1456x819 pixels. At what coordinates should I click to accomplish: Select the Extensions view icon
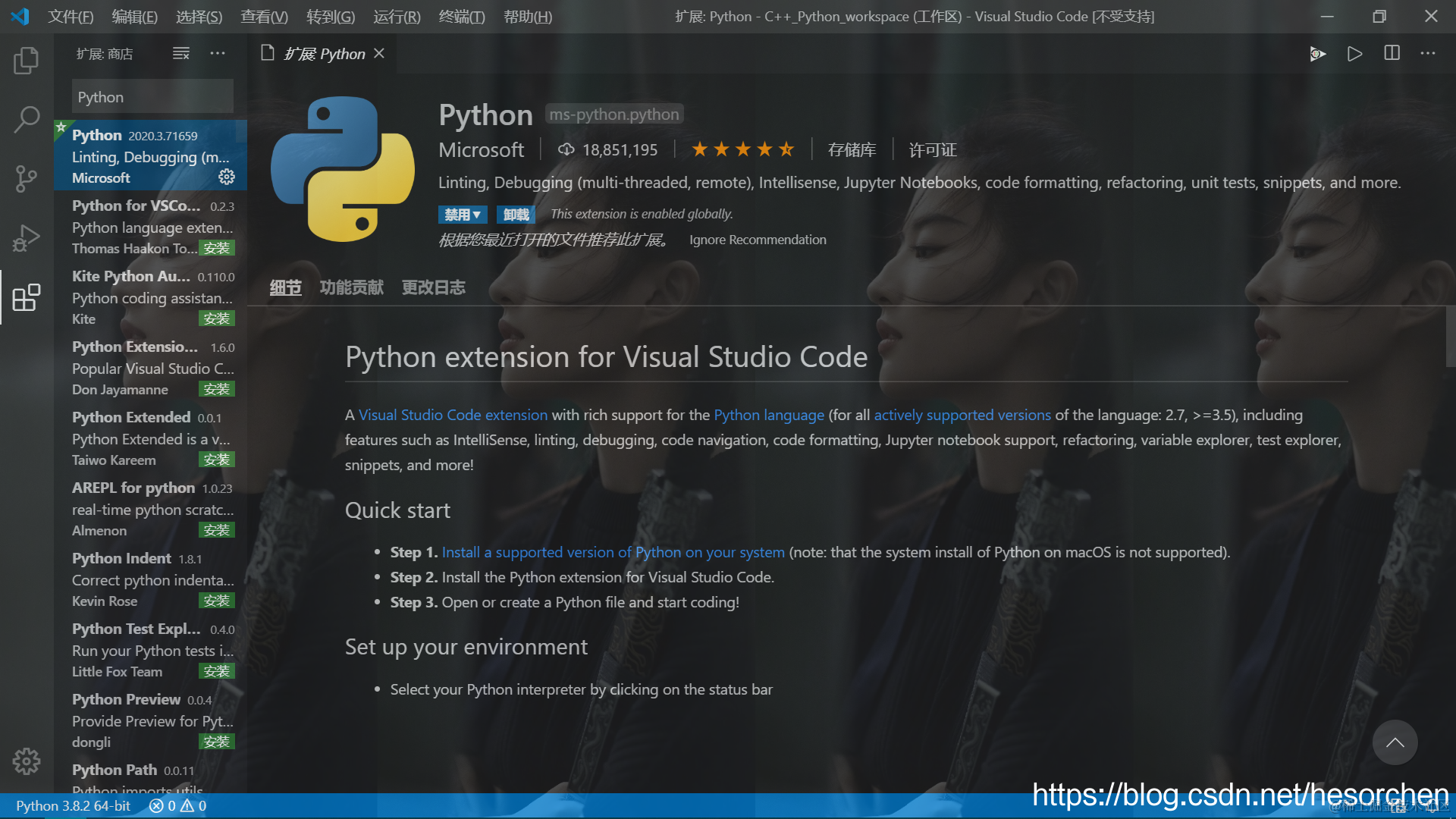tap(27, 297)
